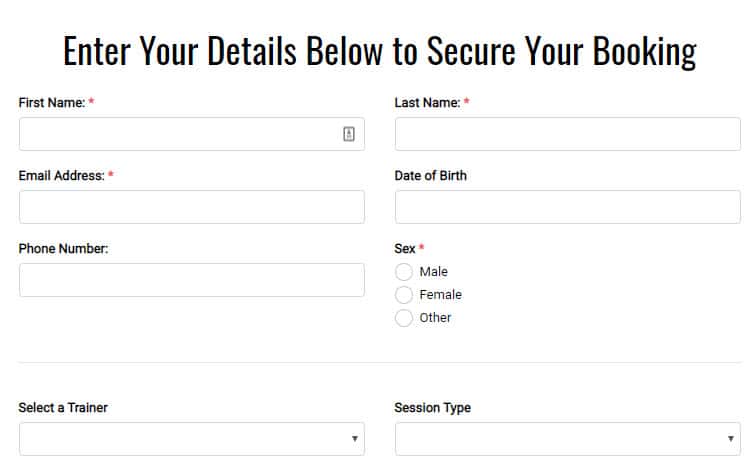Click the Session Type label
This screenshot has width=756, height=470.
(432, 408)
